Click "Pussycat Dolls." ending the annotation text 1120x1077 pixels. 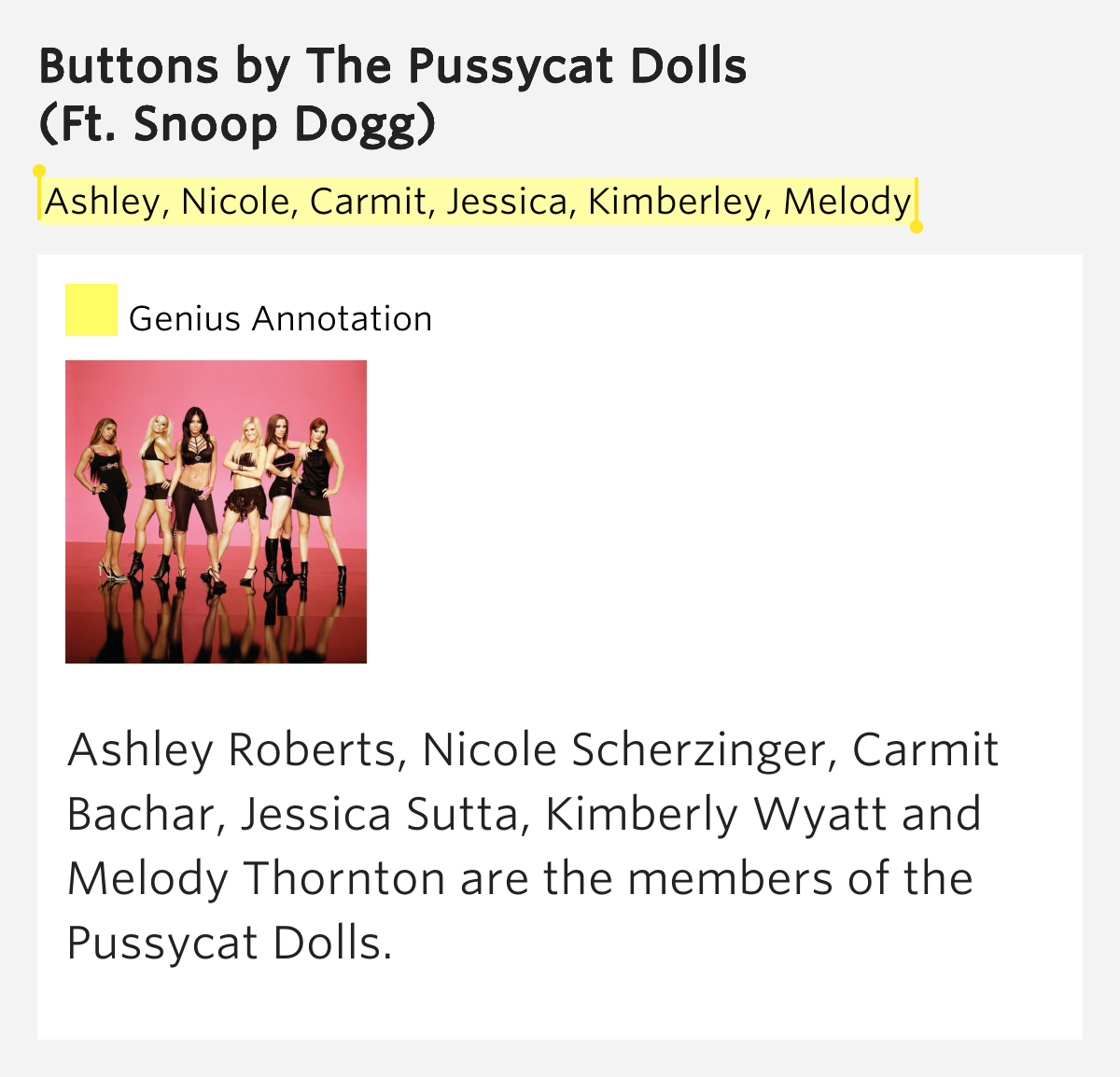[230, 944]
